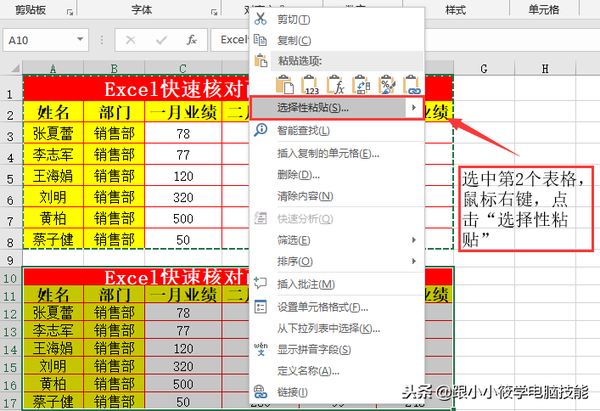Select row 5 header

10,178
